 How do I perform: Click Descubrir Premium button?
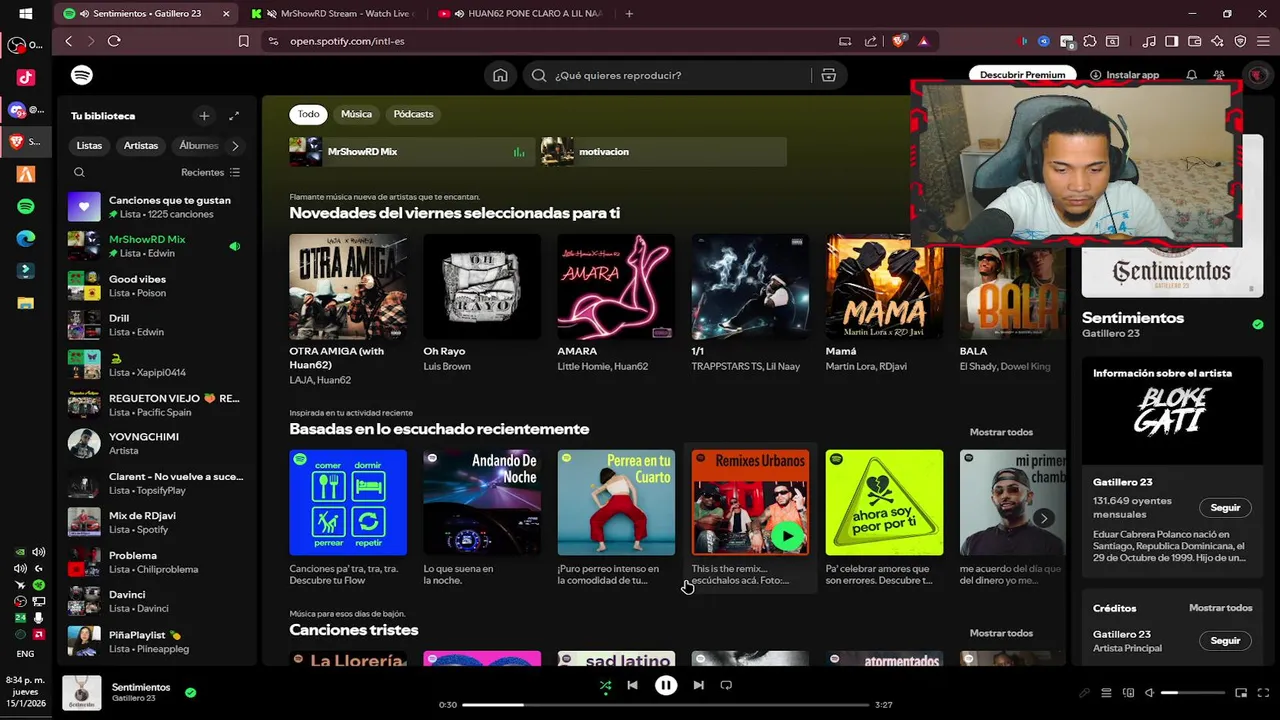[x=1022, y=75]
